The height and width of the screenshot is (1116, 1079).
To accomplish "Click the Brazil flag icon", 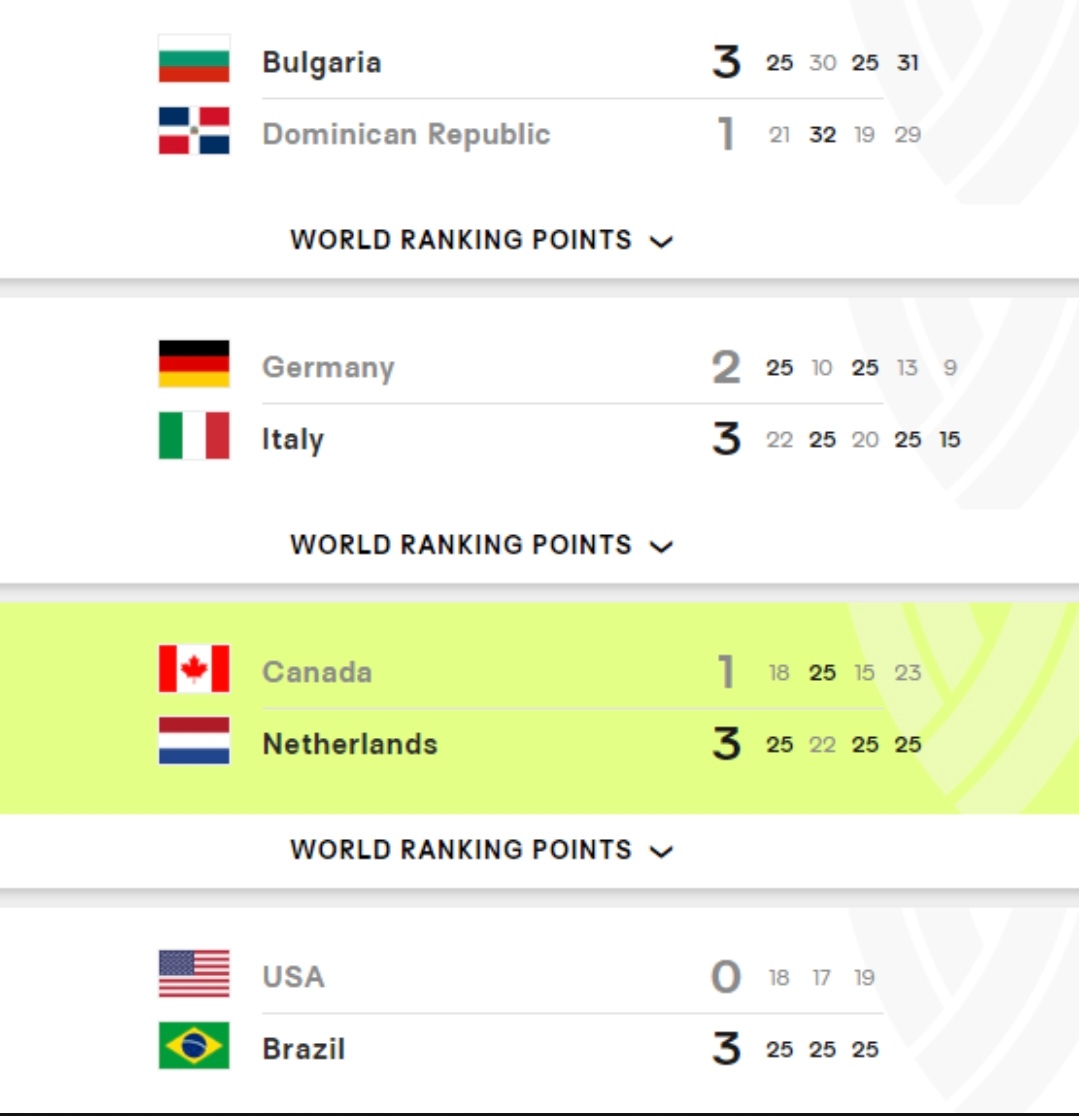I will click(194, 1046).
